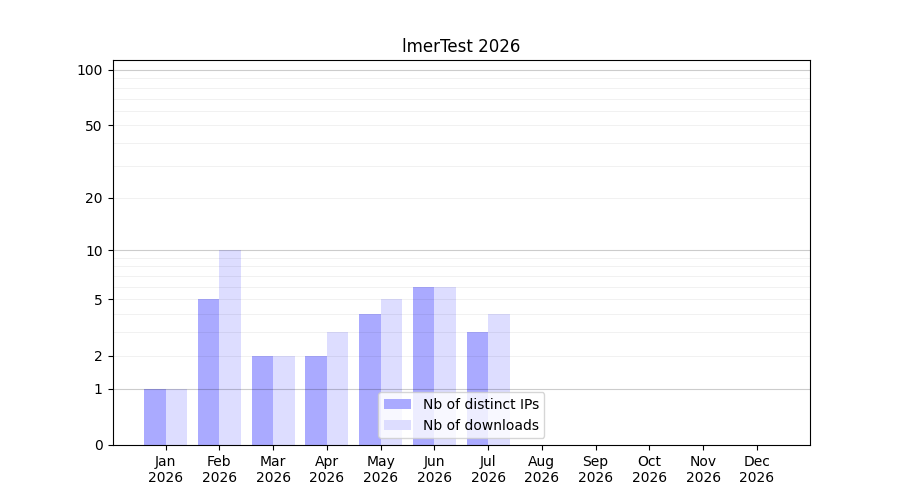The width and height of the screenshot is (900, 500).
Task: Select the 'Nb of distinct IPs' legend label
Action: click(x=481, y=404)
